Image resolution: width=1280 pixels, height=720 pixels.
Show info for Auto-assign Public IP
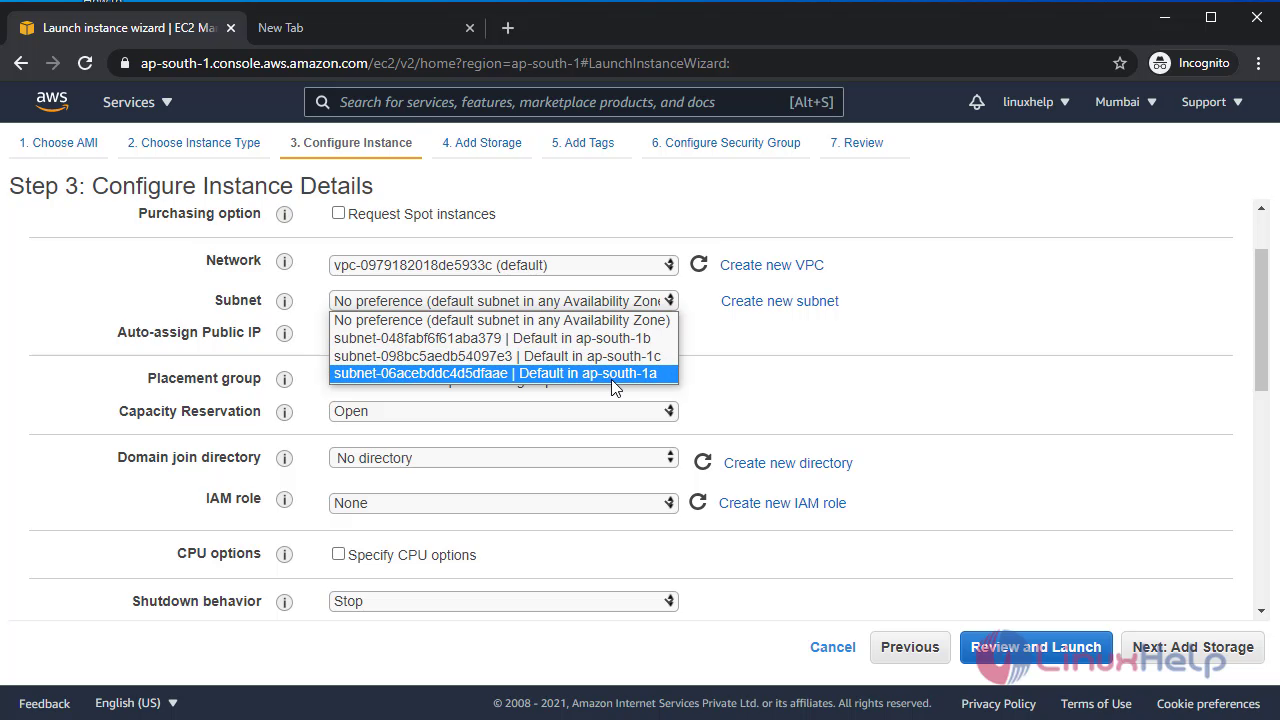tap(284, 333)
